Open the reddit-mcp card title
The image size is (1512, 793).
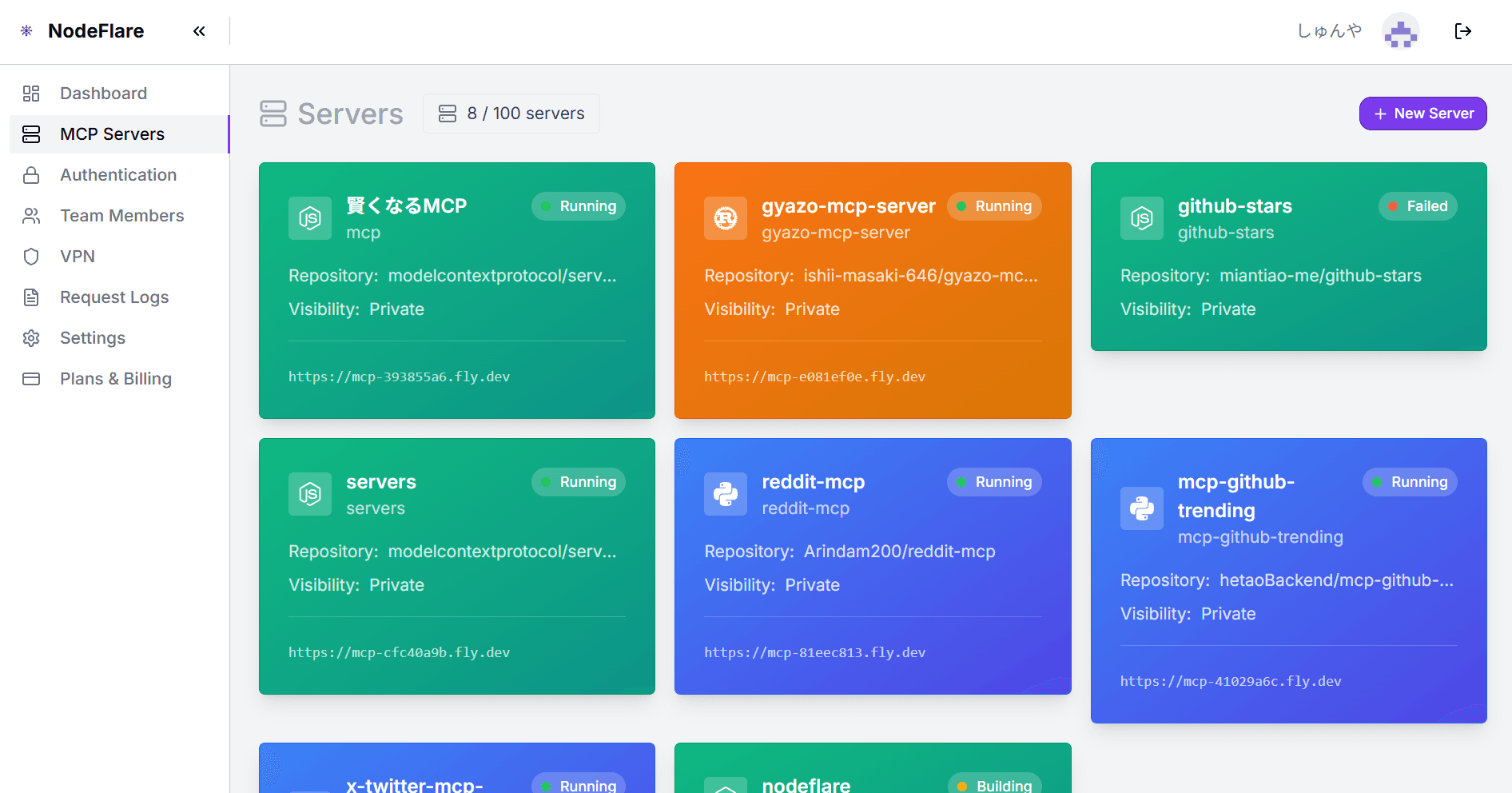click(x=813, y=481)
